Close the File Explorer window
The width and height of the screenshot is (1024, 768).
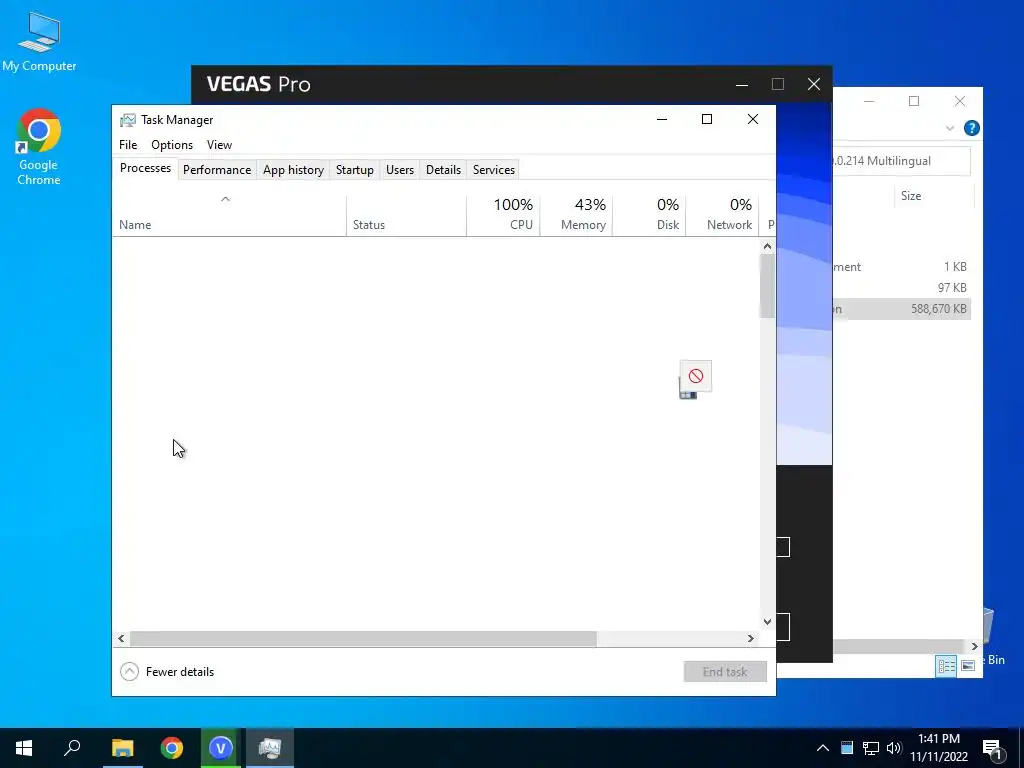coord(959,101)
